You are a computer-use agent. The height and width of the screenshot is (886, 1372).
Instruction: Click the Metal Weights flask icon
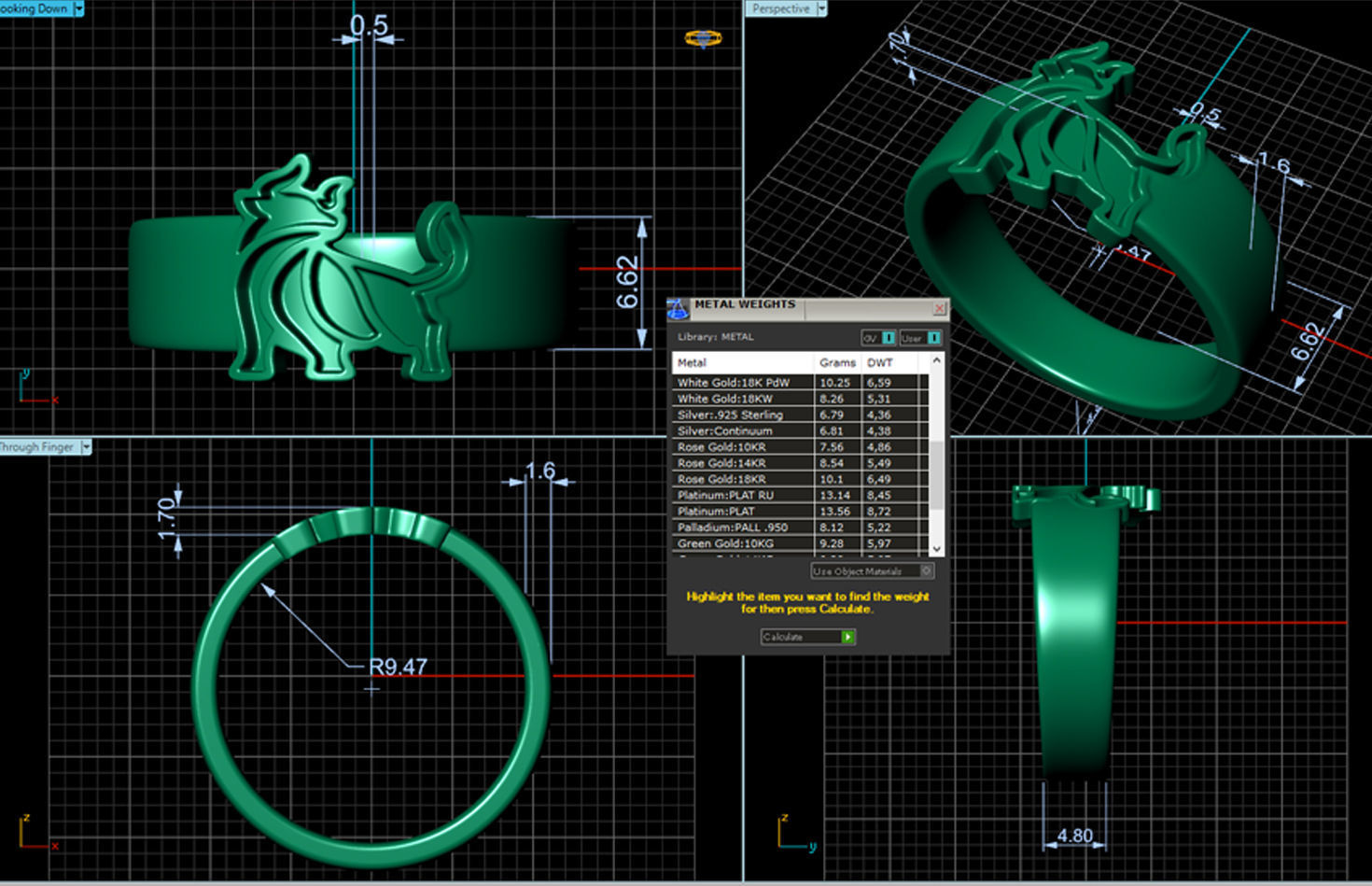coord(679,309)
